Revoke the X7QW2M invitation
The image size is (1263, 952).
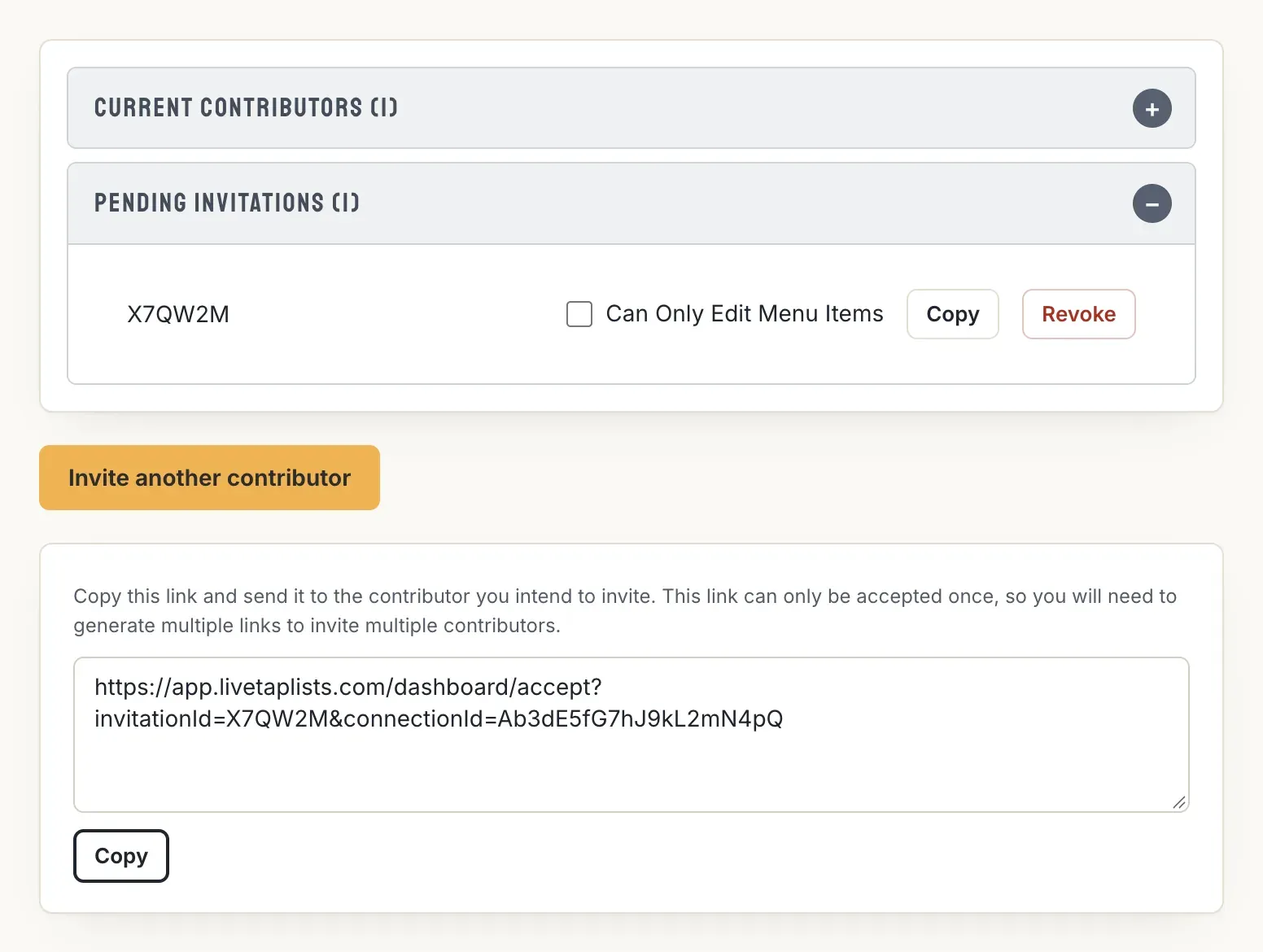coord(1078,314)
